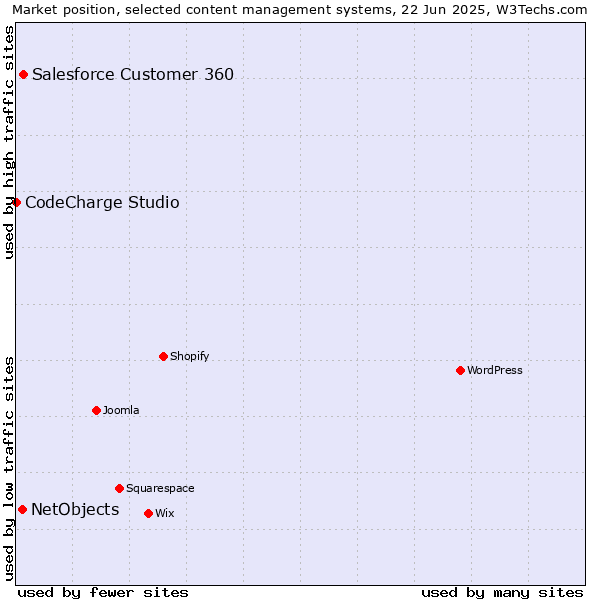The width and height of the screenshot is (600, 600).
Task: Click the Shopify red data point
Action: tap(163, 357)
